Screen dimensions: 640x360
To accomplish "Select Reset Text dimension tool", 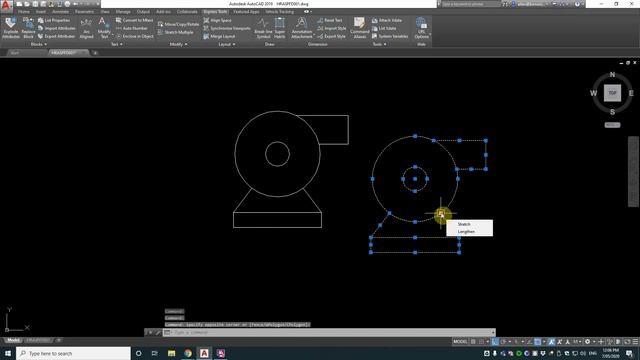I will 329,20.
